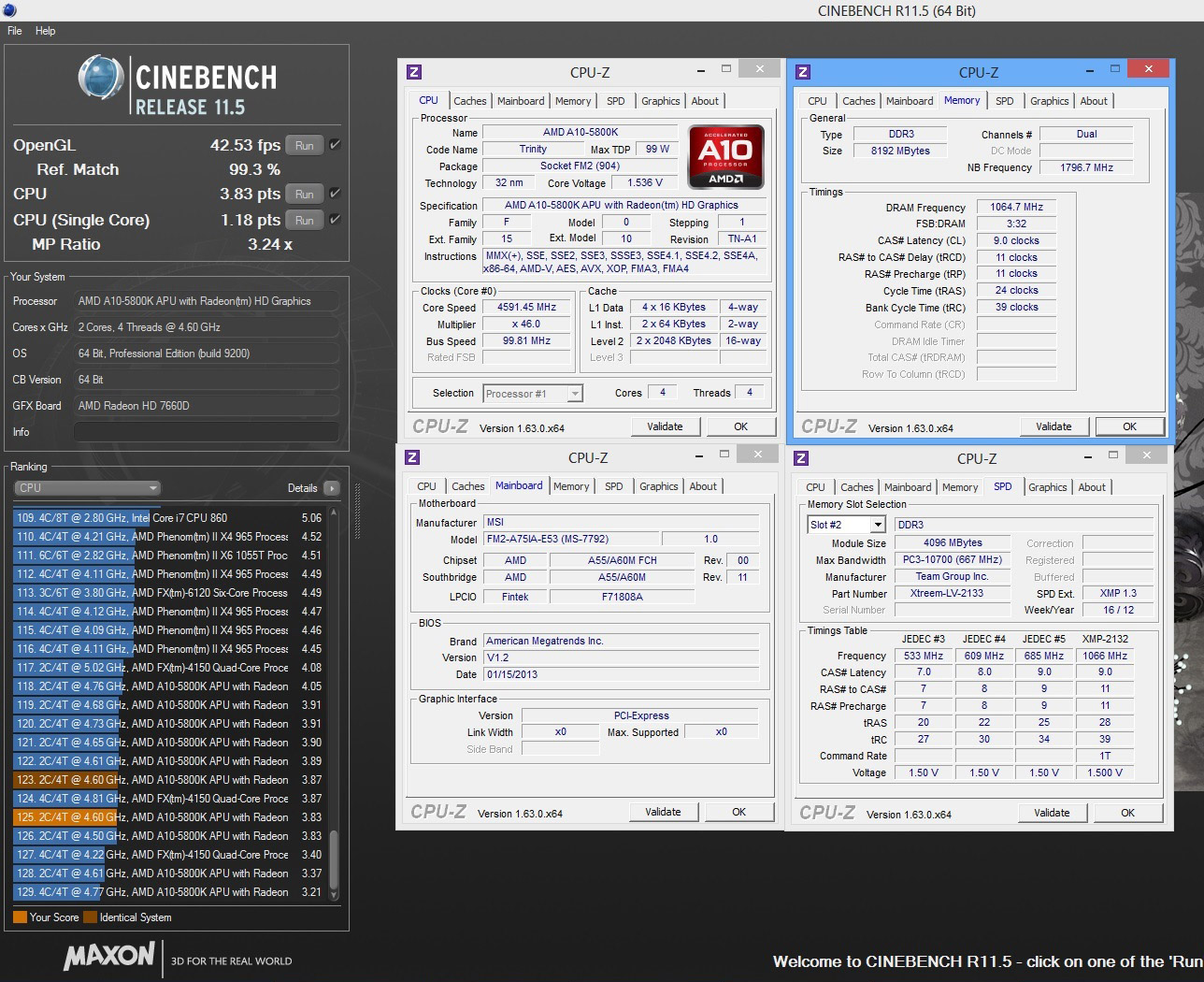Open the File menu
The height and width of the screenshot is (982, 1204).
click(x=15, y=31)
